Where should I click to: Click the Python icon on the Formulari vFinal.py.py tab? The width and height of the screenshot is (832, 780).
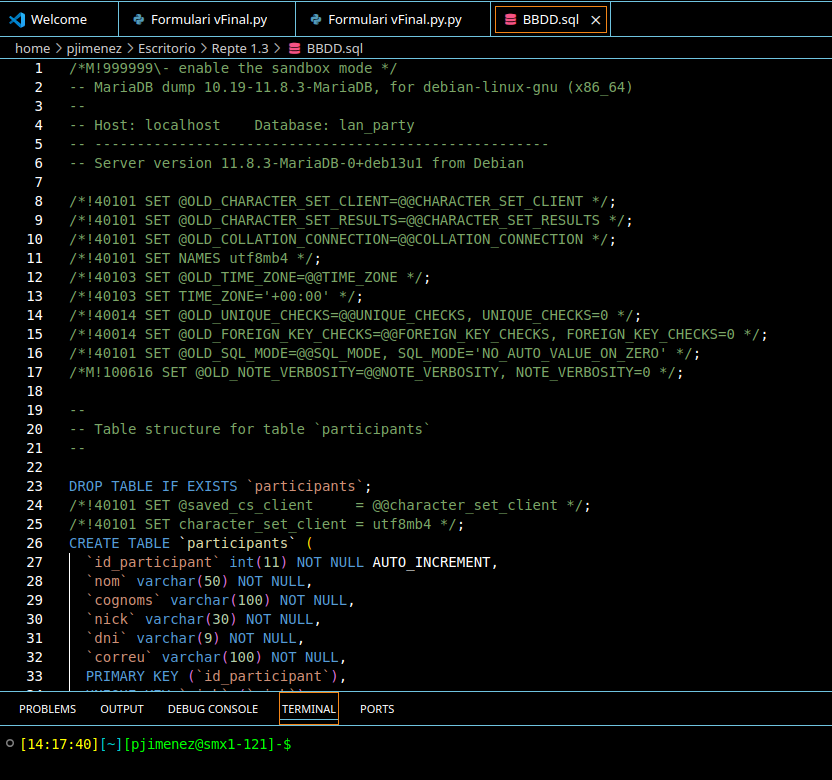click(316, 19)
